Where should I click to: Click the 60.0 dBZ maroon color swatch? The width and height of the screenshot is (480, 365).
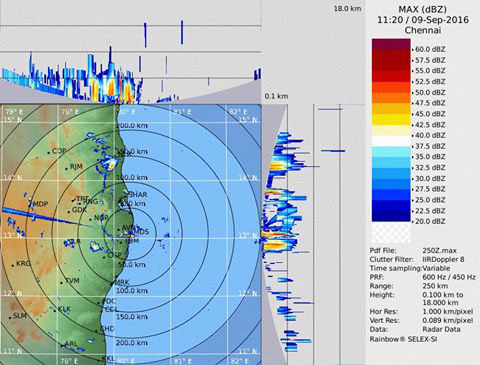click(x=391, y=44)
